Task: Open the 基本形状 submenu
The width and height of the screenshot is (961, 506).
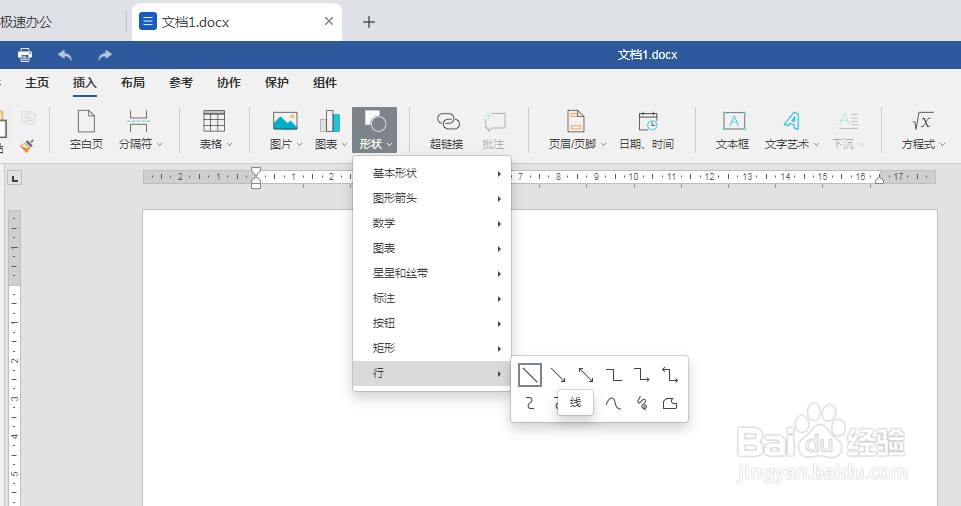Action: (432, 173)
